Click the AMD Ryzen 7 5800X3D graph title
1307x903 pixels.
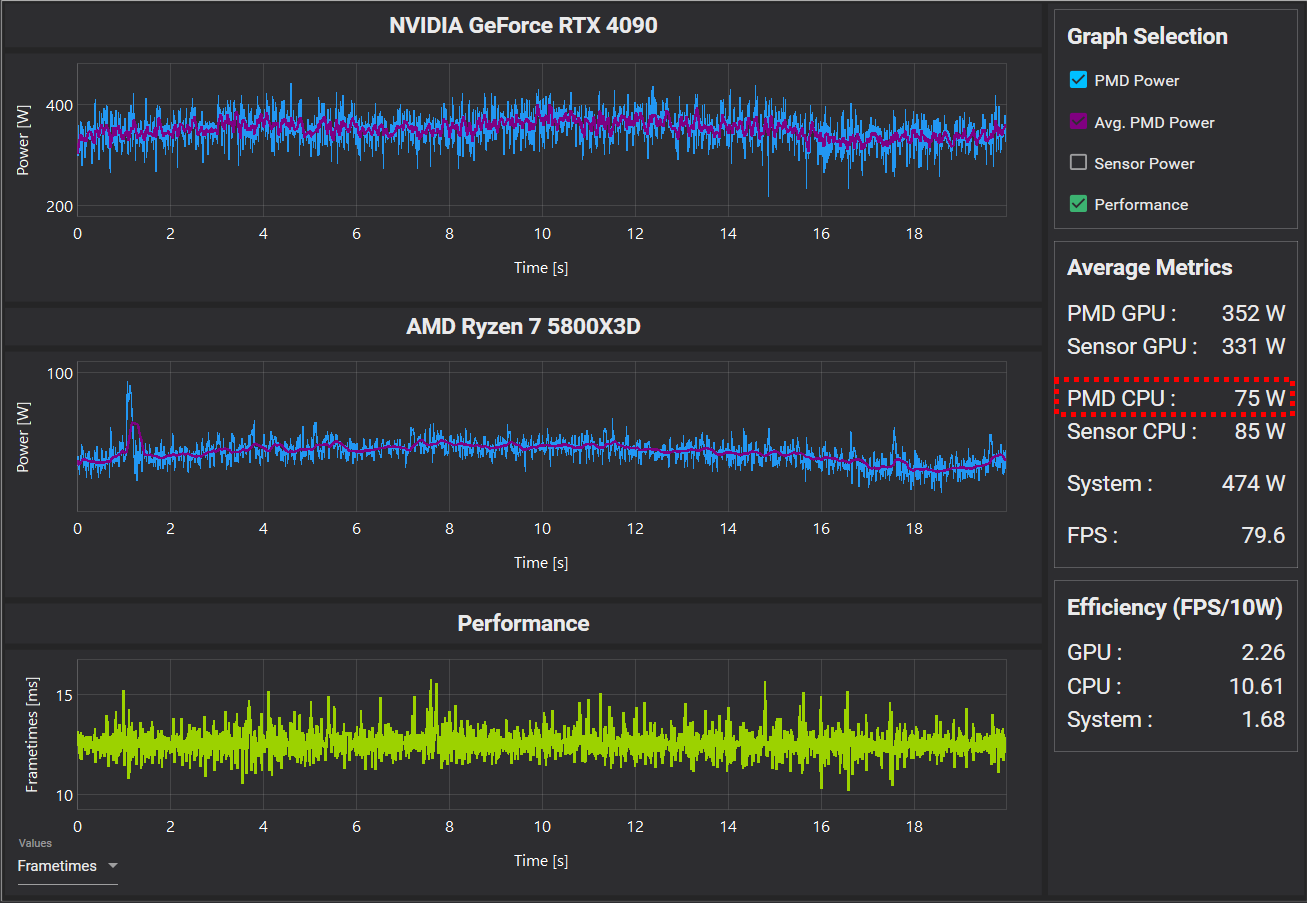coord(523,326)
